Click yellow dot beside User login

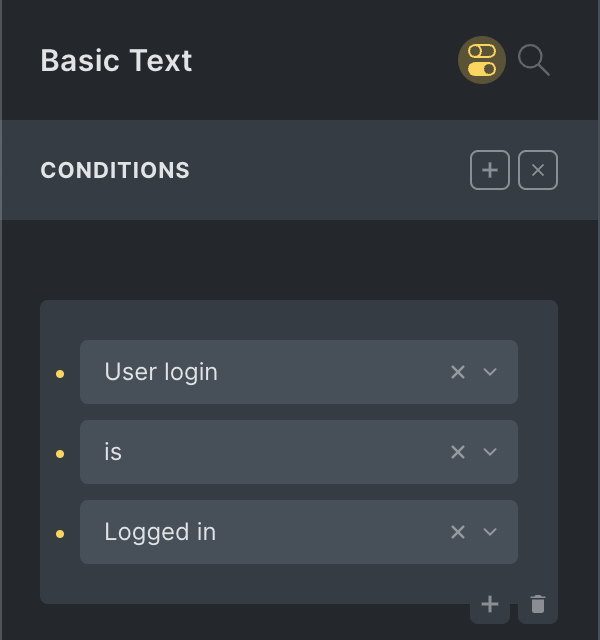tap(60, 374)
